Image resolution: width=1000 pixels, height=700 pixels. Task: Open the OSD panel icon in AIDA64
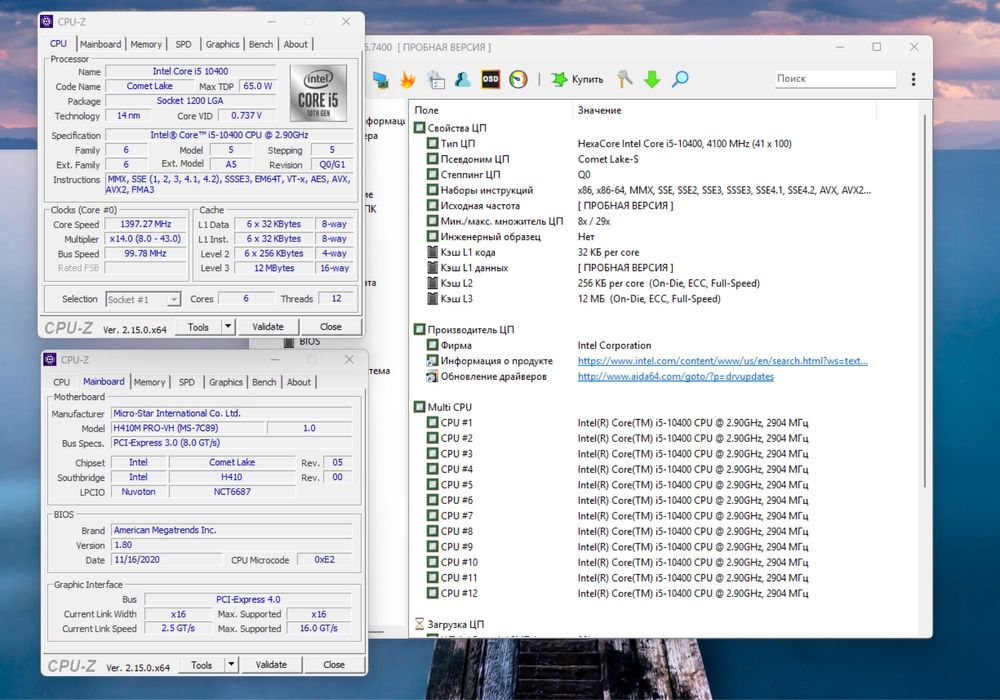[490, 79]
